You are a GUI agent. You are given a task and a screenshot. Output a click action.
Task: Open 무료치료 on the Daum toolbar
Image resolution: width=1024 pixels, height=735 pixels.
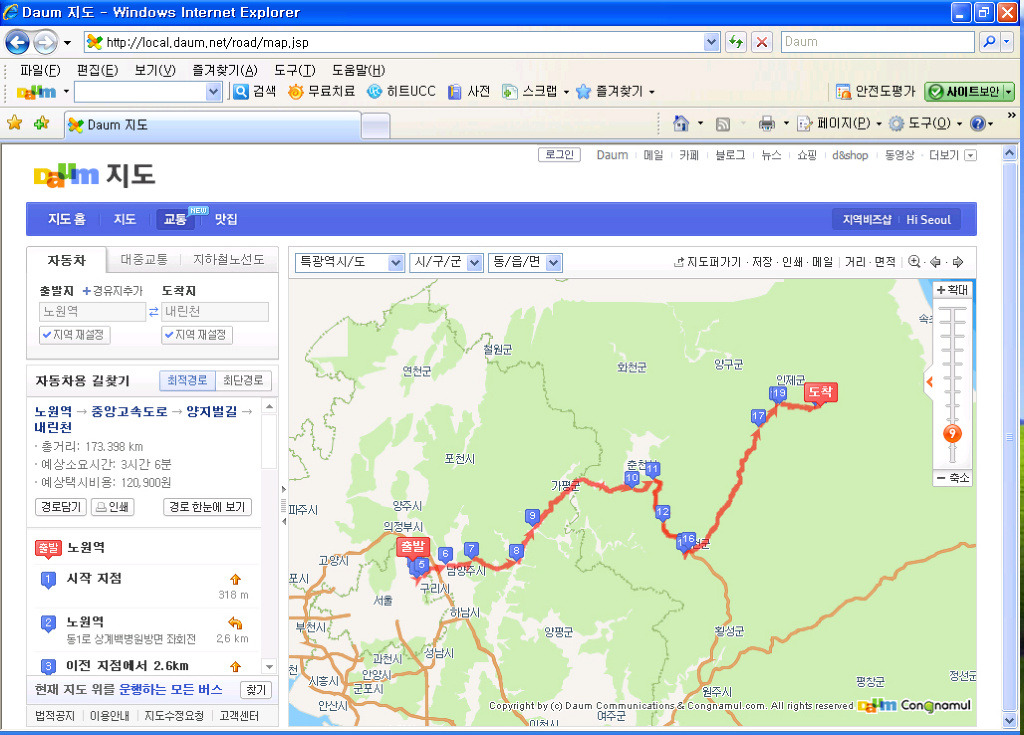point(322,91)
